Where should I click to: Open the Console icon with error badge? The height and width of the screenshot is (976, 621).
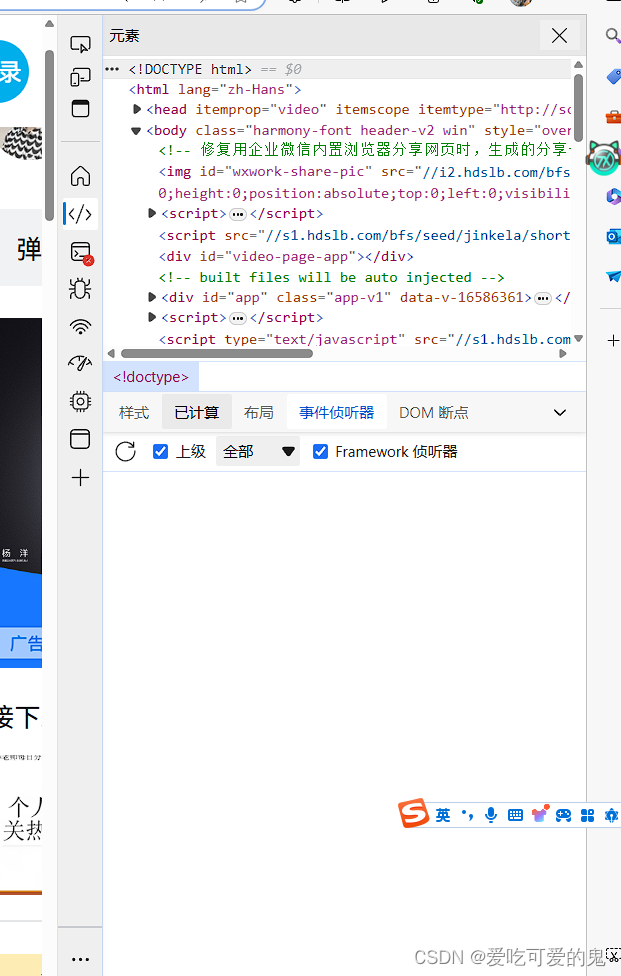pyautogui.click(x=81, y=252)
